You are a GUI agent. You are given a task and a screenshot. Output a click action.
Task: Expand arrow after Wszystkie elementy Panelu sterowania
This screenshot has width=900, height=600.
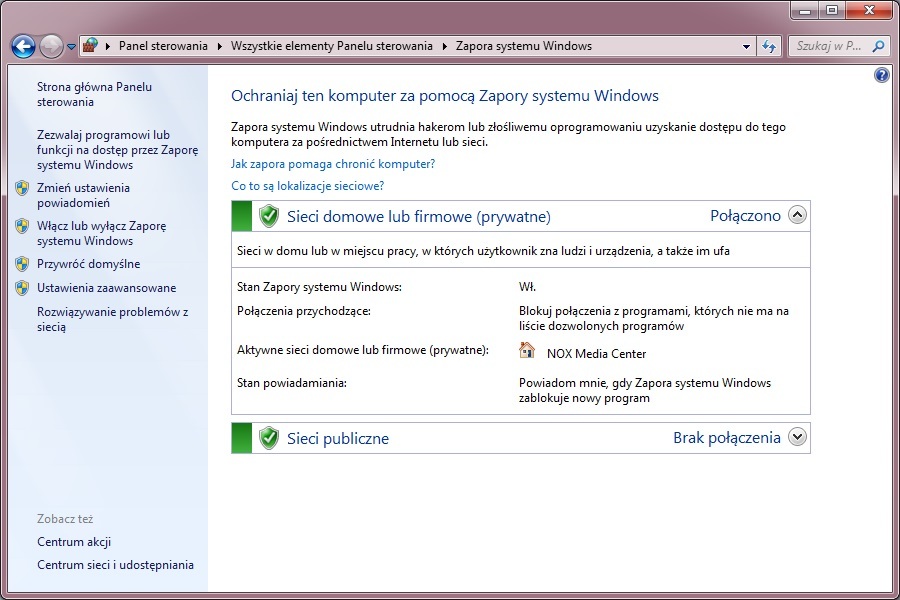[x=444, y=47]
